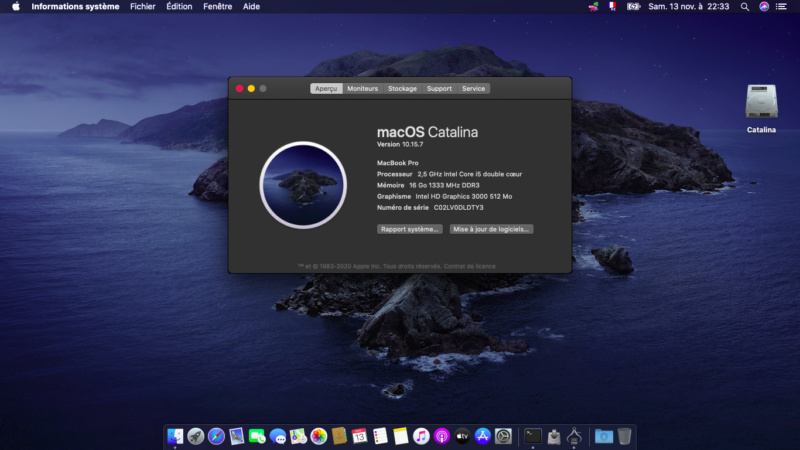800x450 pixels.
Task: Click the network status icon in menu bar
Action: click(x=593, y=7)
